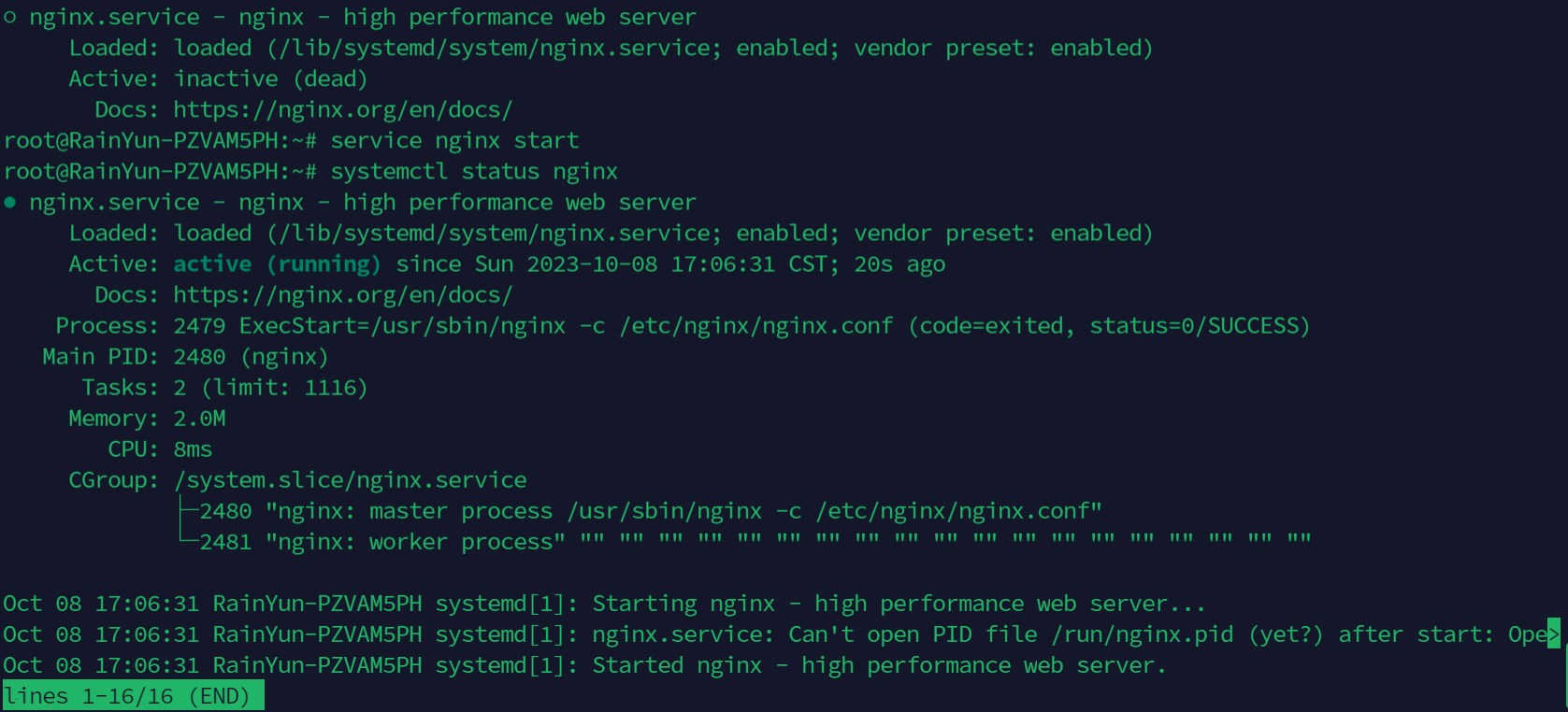Screen dimensions: 1568x712
Task: Click the 'service nginx start' command
Action: point(454,141)
